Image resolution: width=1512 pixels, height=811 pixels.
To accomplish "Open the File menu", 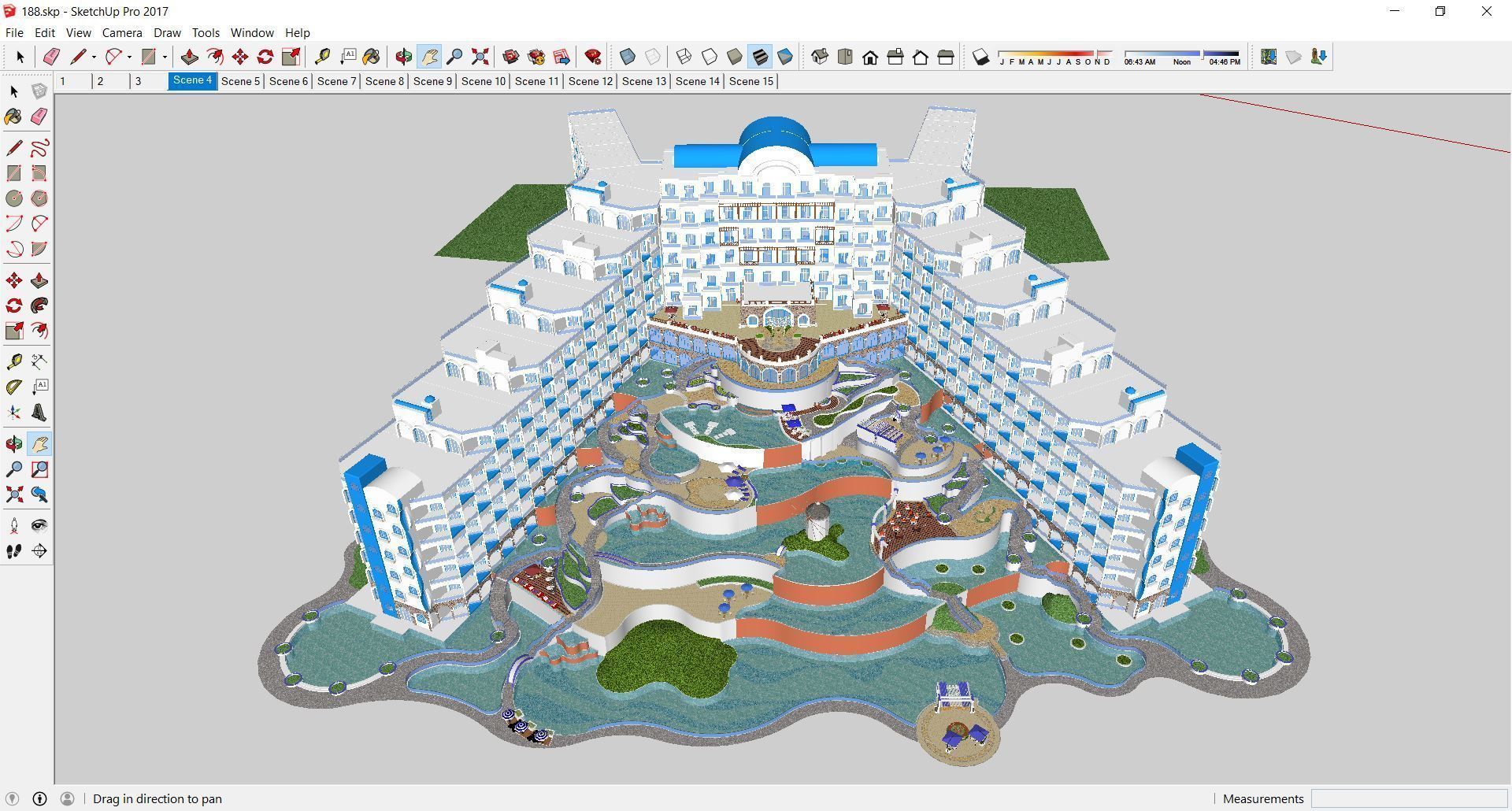I will (x=14, y=32).
